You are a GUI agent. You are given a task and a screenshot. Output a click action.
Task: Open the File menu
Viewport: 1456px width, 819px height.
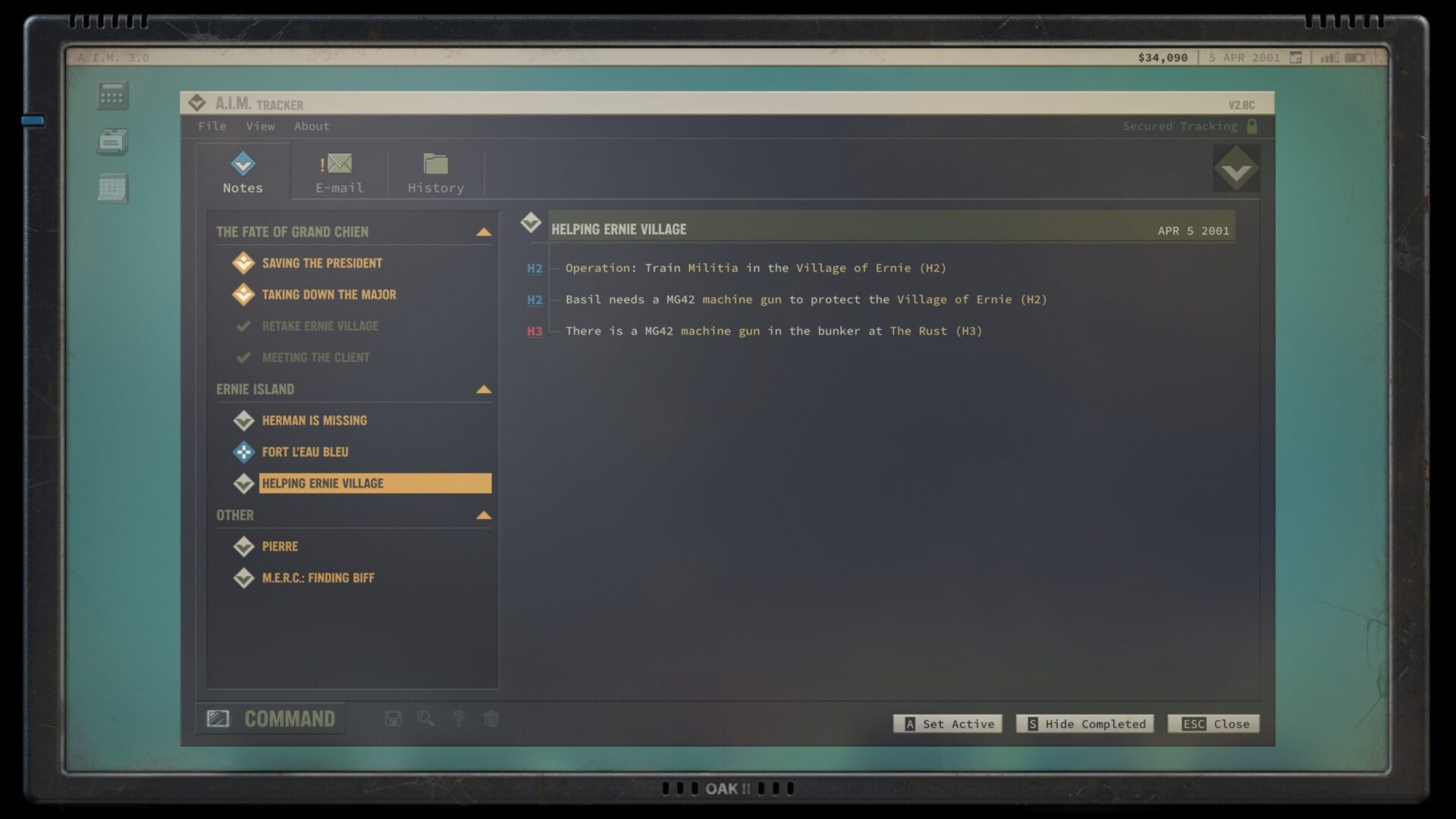coord(212,126)
